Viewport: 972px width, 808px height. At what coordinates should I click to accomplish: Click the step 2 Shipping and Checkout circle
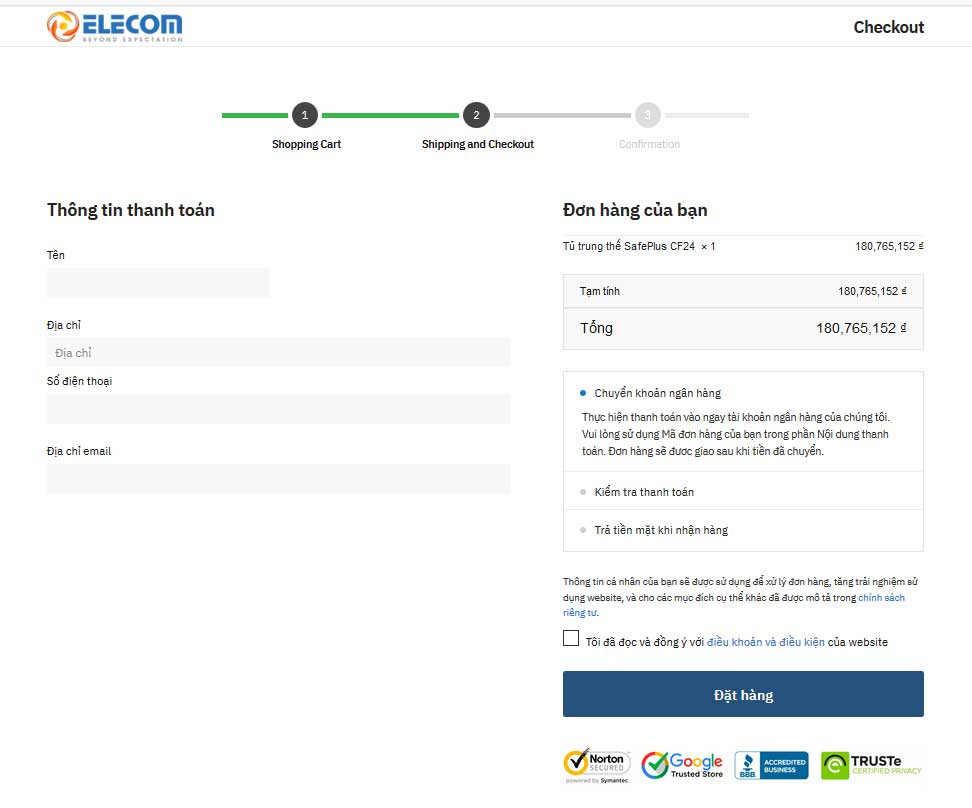coord(476,115)
